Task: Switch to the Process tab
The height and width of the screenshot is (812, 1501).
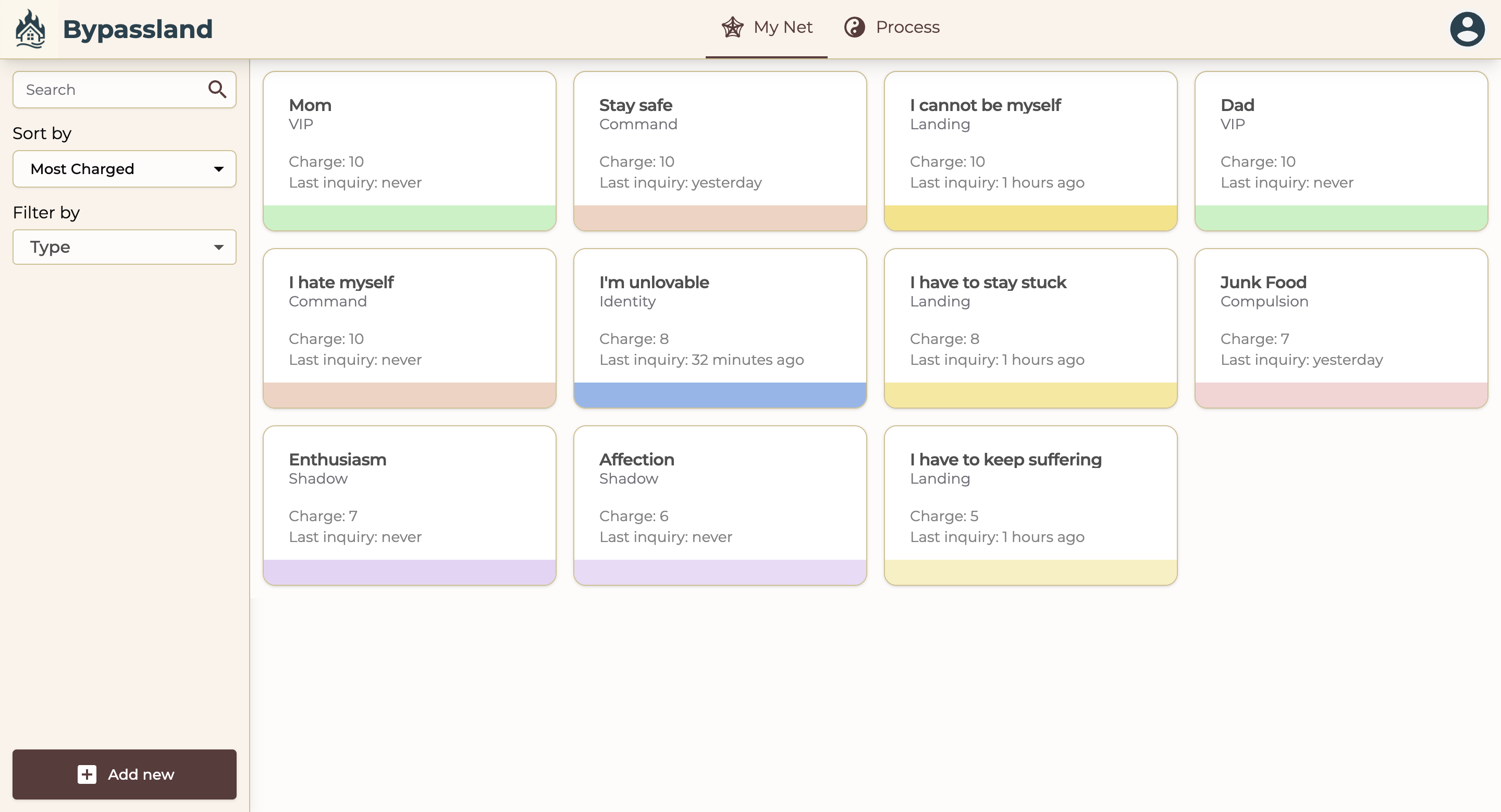Action: (907, 28)
